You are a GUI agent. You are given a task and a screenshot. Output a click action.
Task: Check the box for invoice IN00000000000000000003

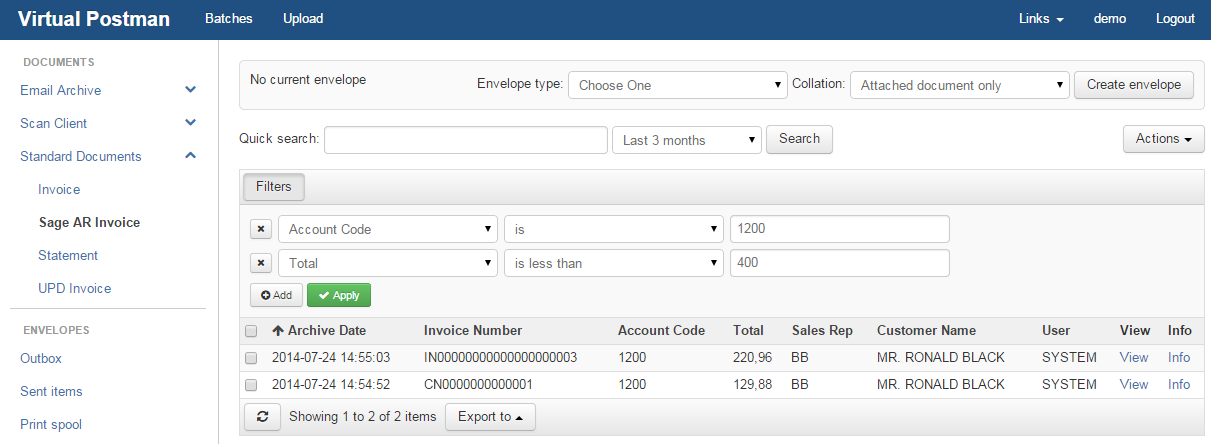tap(252, 358)
